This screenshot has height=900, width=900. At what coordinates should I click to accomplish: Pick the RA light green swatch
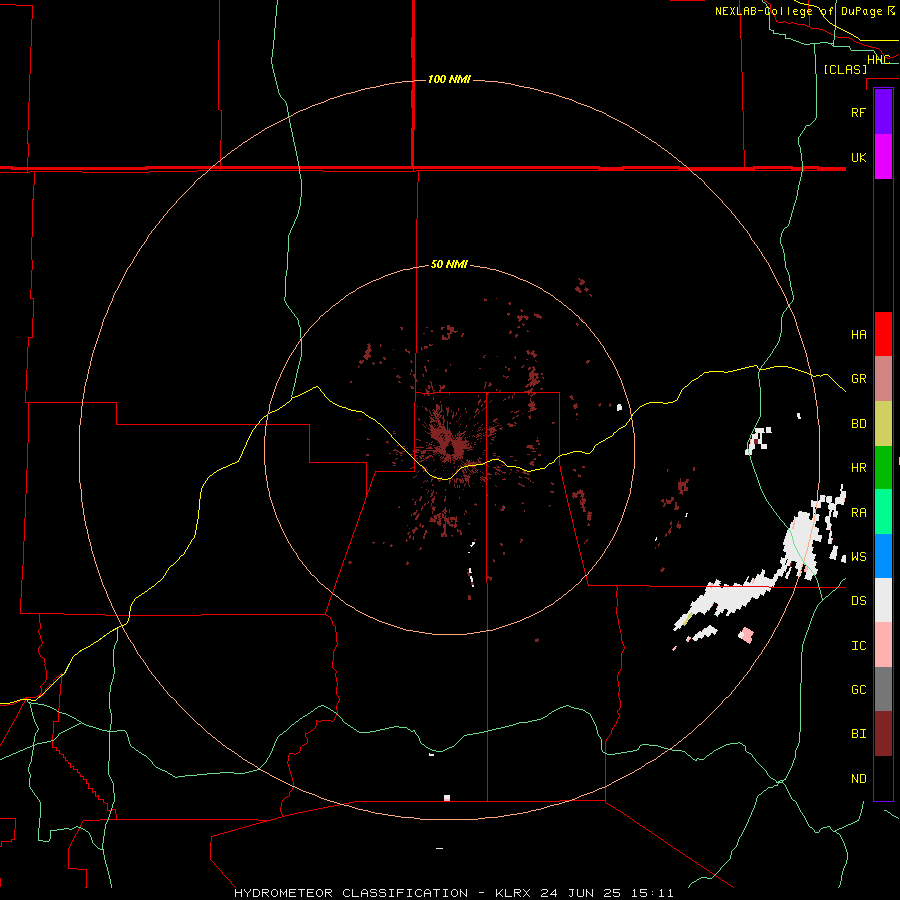pyautogui.click(x=883, y=512)
